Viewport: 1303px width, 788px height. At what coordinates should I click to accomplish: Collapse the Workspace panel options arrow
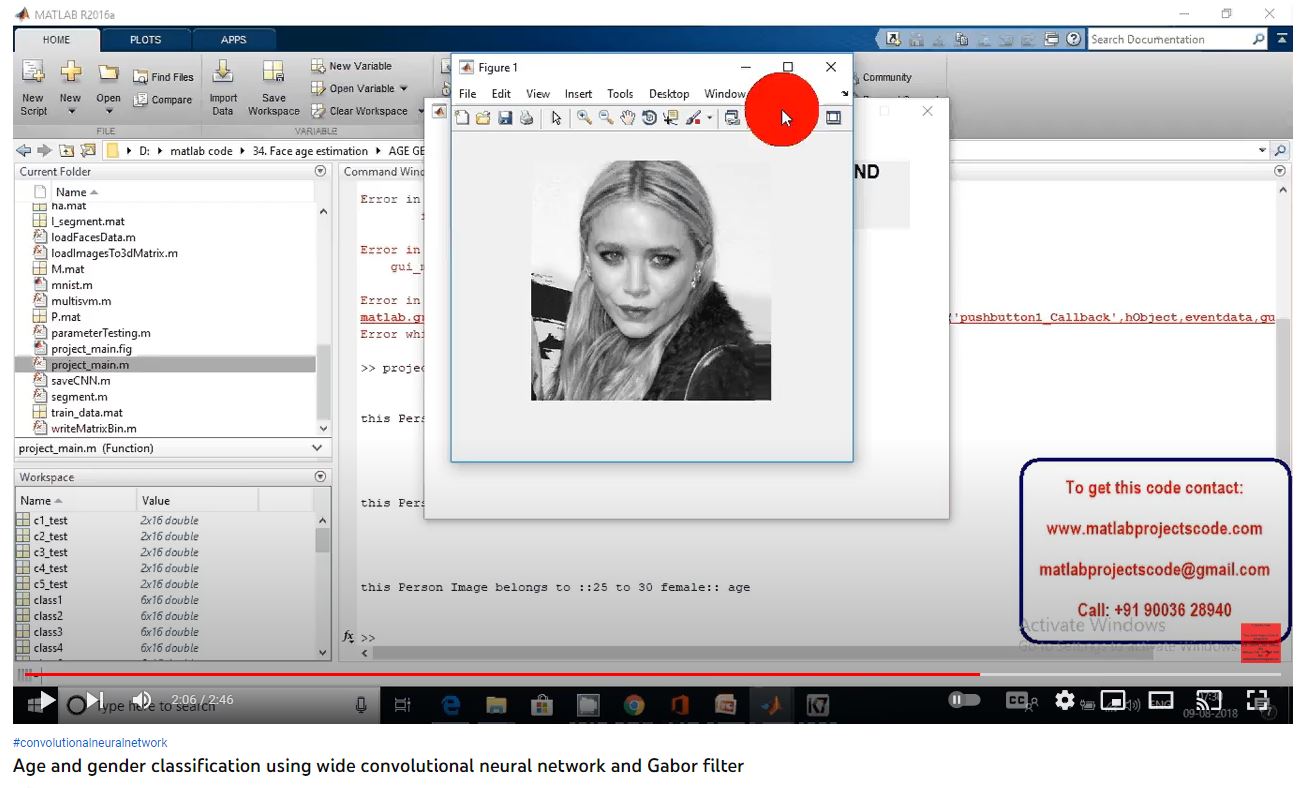point(320,477)
